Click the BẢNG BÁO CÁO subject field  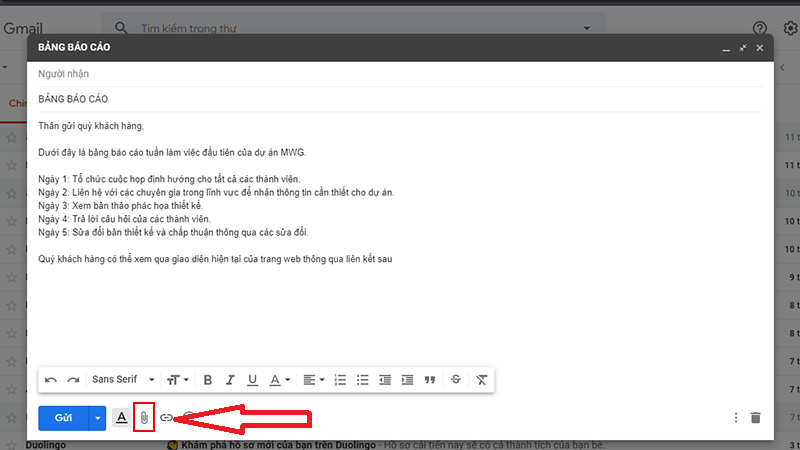[x=400, y=99]
